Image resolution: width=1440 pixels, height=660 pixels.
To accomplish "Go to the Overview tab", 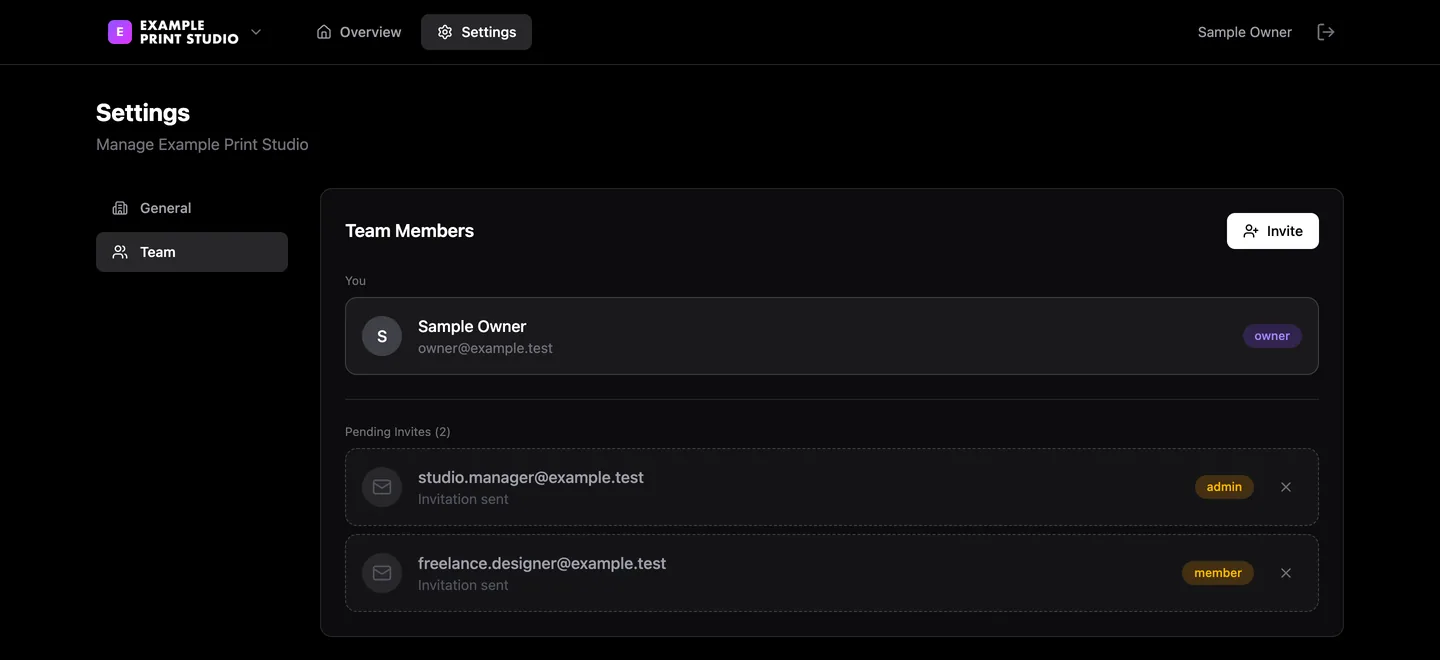I will coord(359,32).
